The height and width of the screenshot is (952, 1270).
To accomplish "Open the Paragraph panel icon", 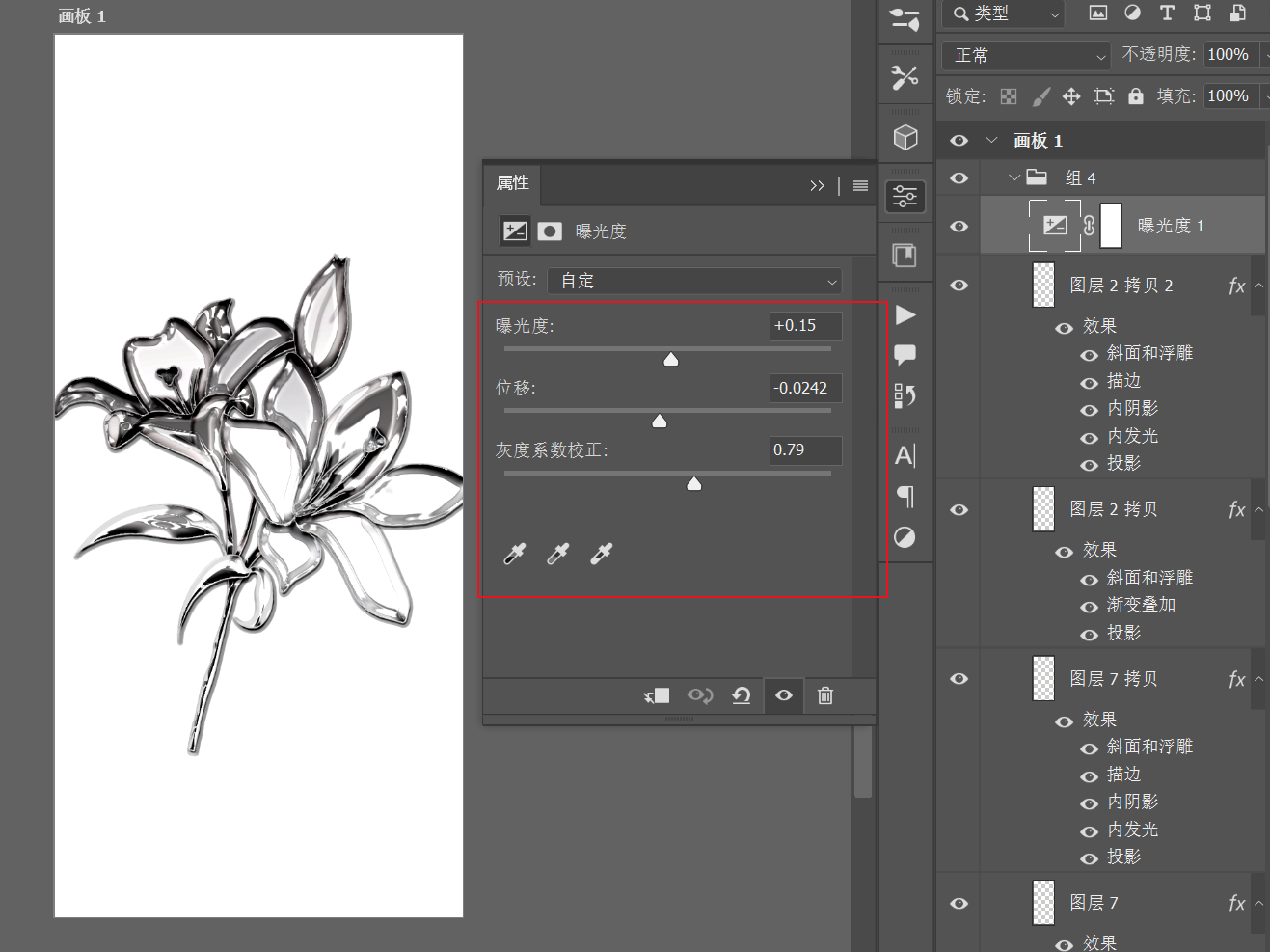I will [x=905, y=497].
